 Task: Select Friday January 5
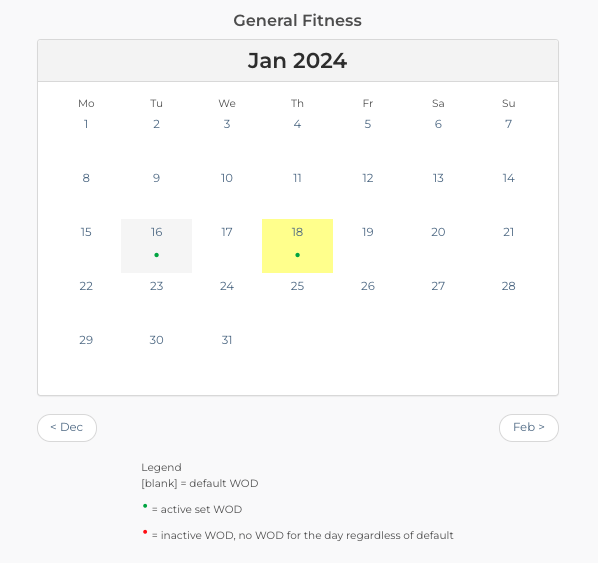(x=368, y=124)
